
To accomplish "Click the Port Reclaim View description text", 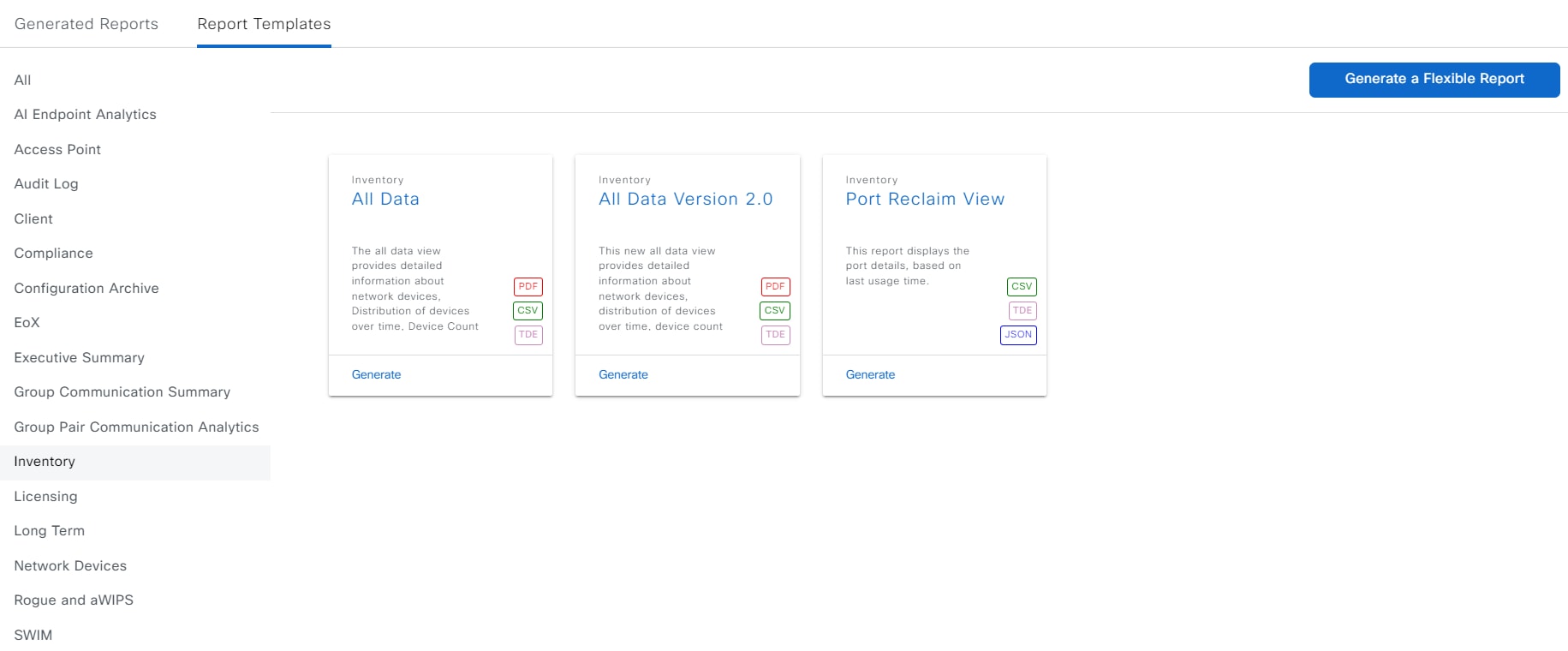I will pyautogui.click(x=908, y=266).
